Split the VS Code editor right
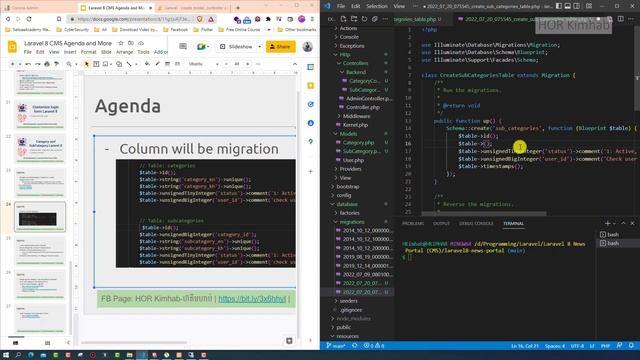Viewport: 640px width, 360px height. point(620,19)
